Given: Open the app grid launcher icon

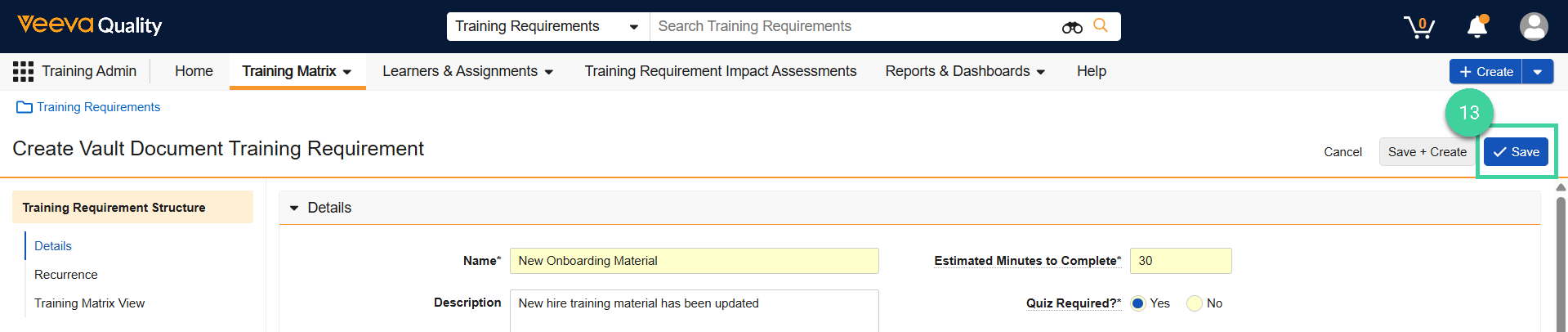Looking at the screenshot, I should pyautogui.click(x=23, y=71).
